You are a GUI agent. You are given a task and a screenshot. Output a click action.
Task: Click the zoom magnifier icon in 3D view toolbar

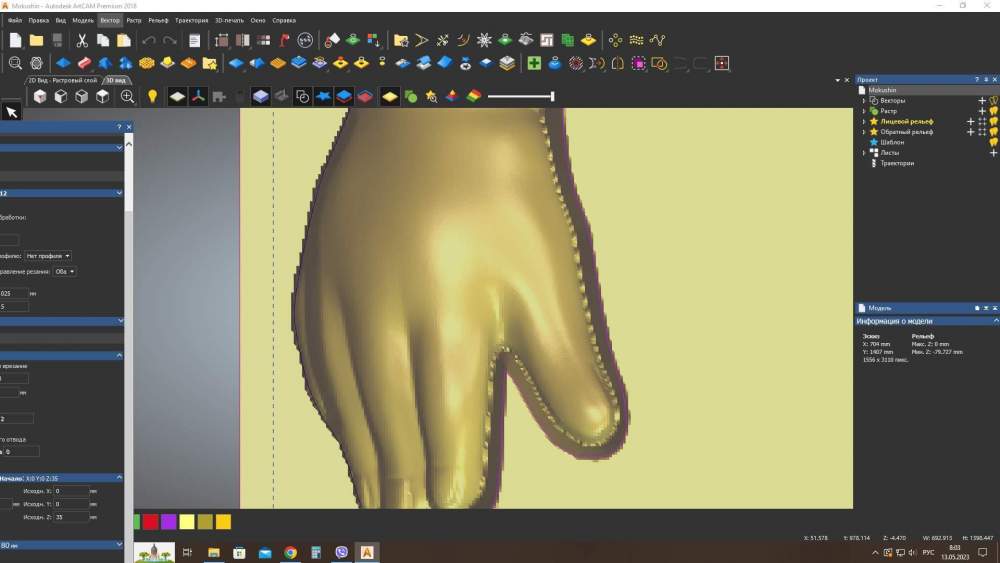128,97
